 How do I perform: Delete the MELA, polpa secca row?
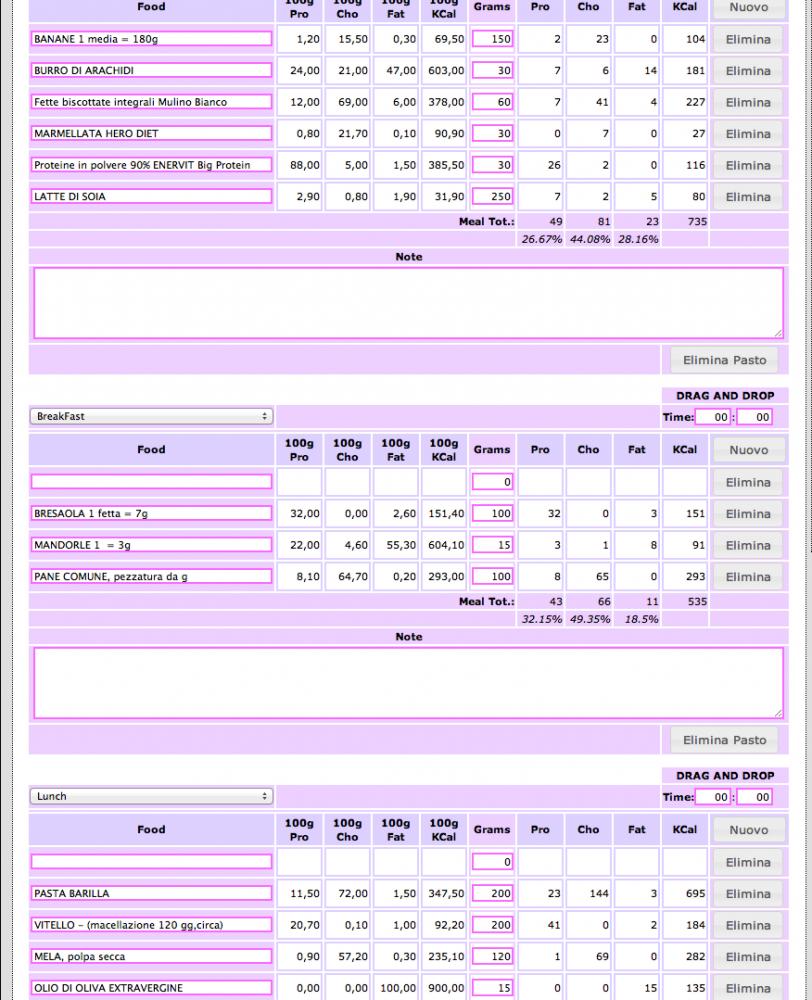(x=748, y=957)
